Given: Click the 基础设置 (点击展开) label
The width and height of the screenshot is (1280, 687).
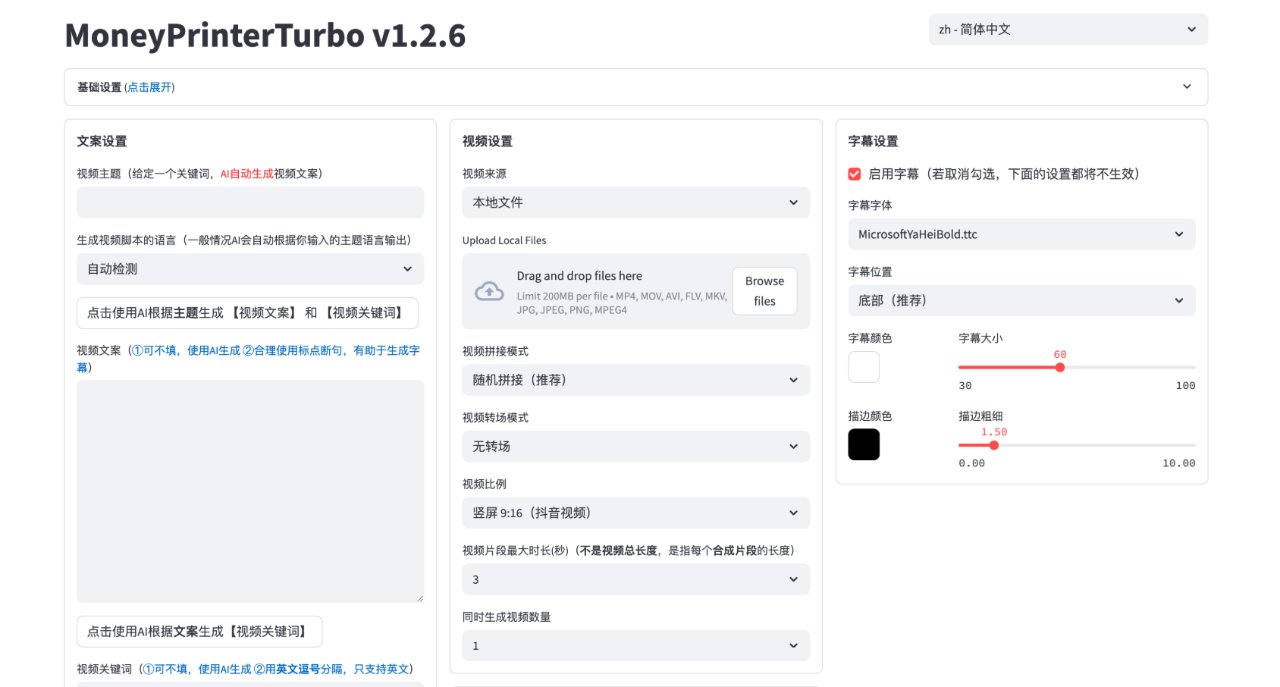Looking at the screenshot, I should 126,87.
